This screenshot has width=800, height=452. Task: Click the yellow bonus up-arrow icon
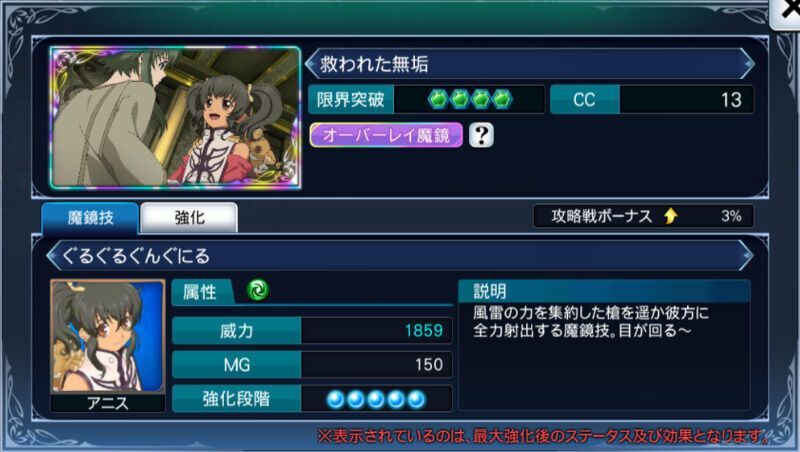point(671,216)
